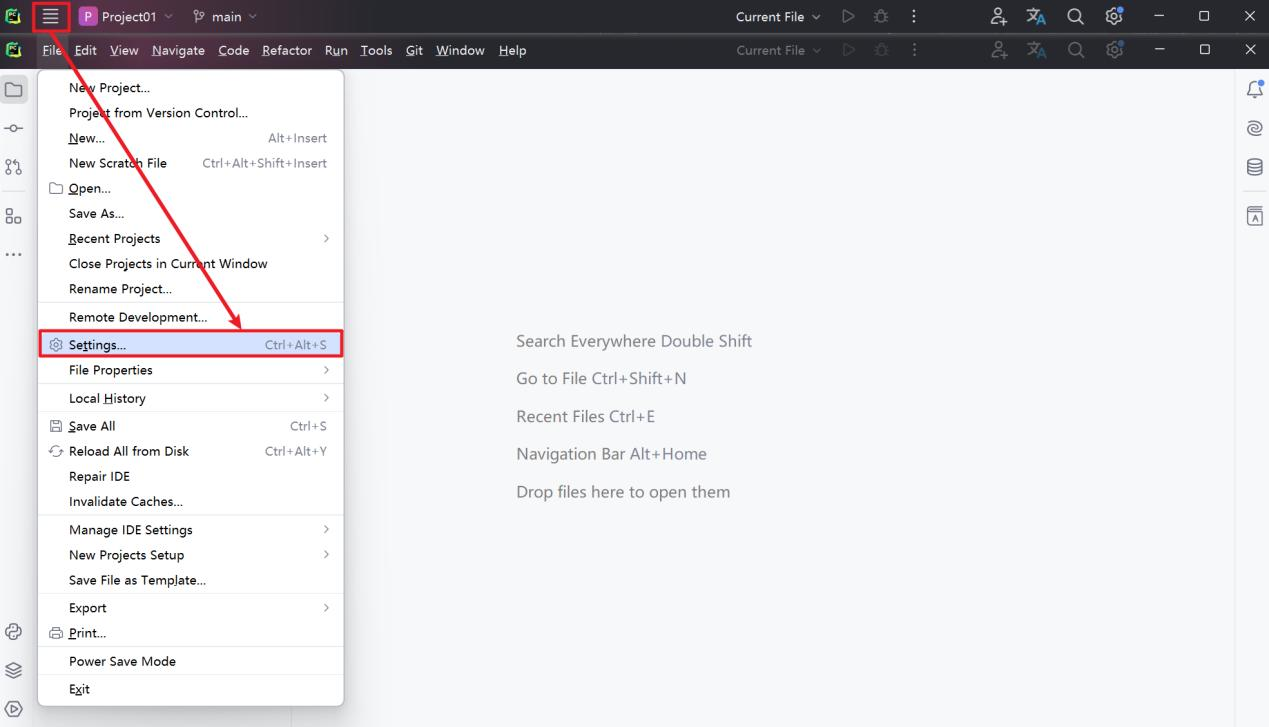Click the Search magnifier in the File/Edit menu bar row

click(x=1075, y=50)
